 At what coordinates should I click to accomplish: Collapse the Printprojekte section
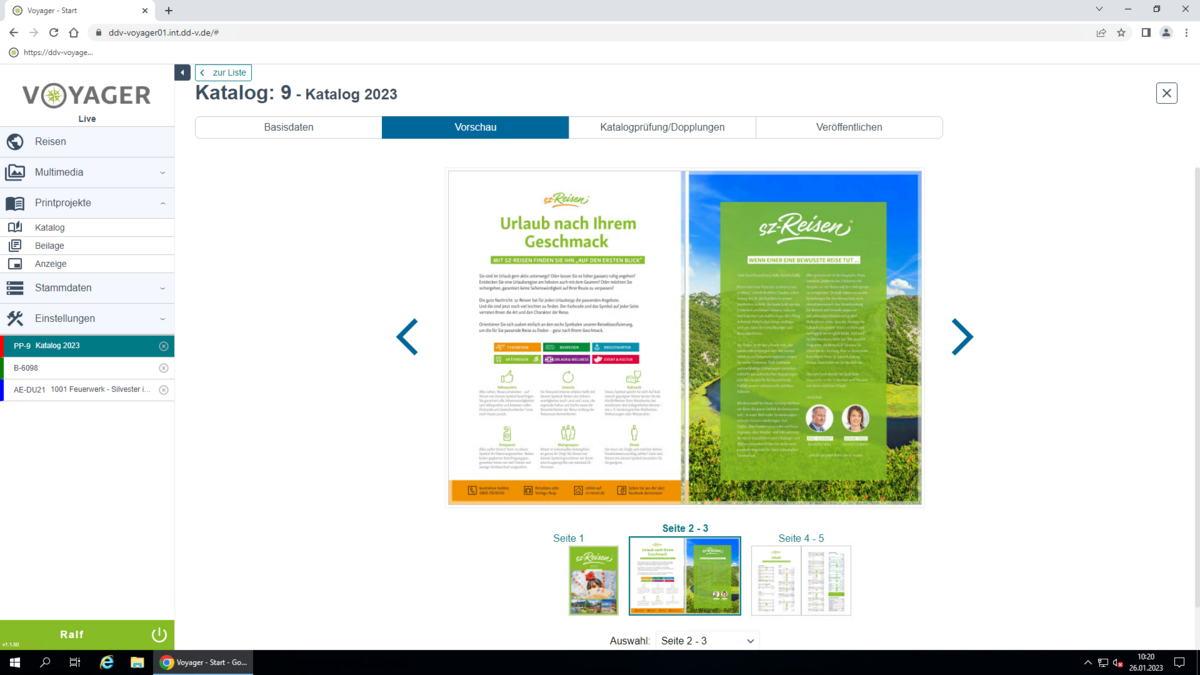[x=87, y=203]
